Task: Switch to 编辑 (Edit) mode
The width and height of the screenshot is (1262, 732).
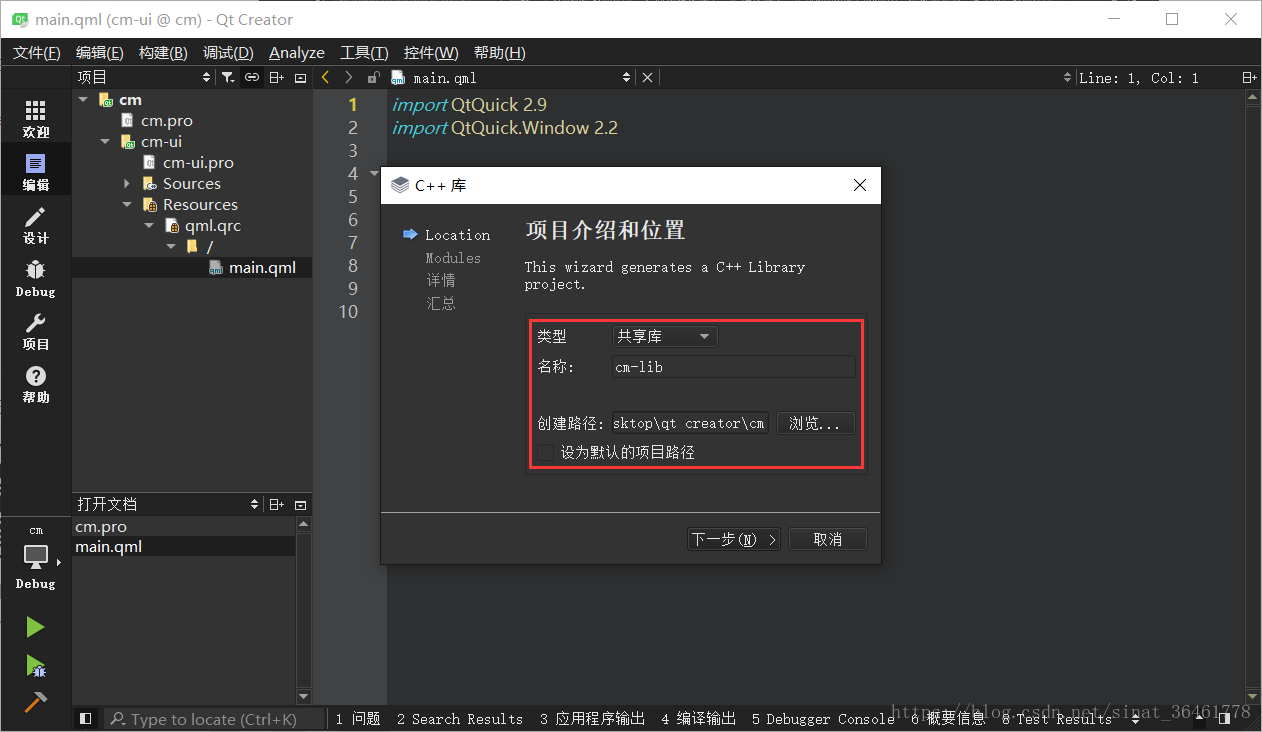Action: [x=36, y=172]
